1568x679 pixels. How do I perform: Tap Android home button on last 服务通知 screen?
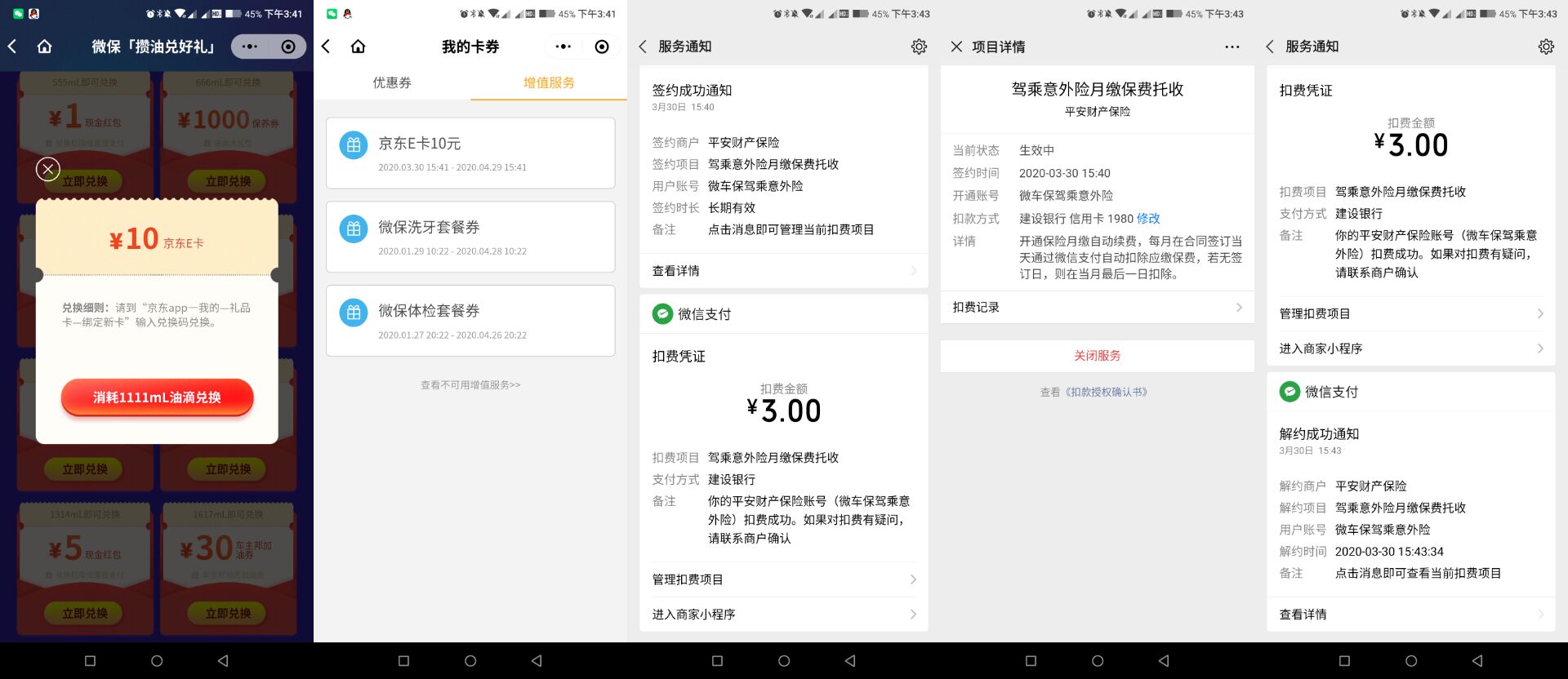[1411, 661]
